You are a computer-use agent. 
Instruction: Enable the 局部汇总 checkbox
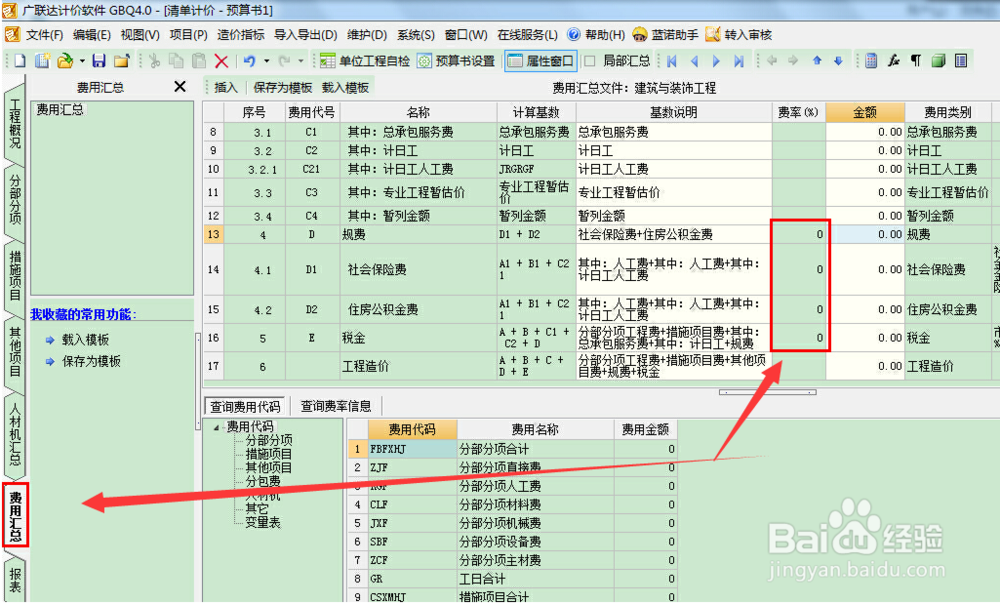coord(590,61)
